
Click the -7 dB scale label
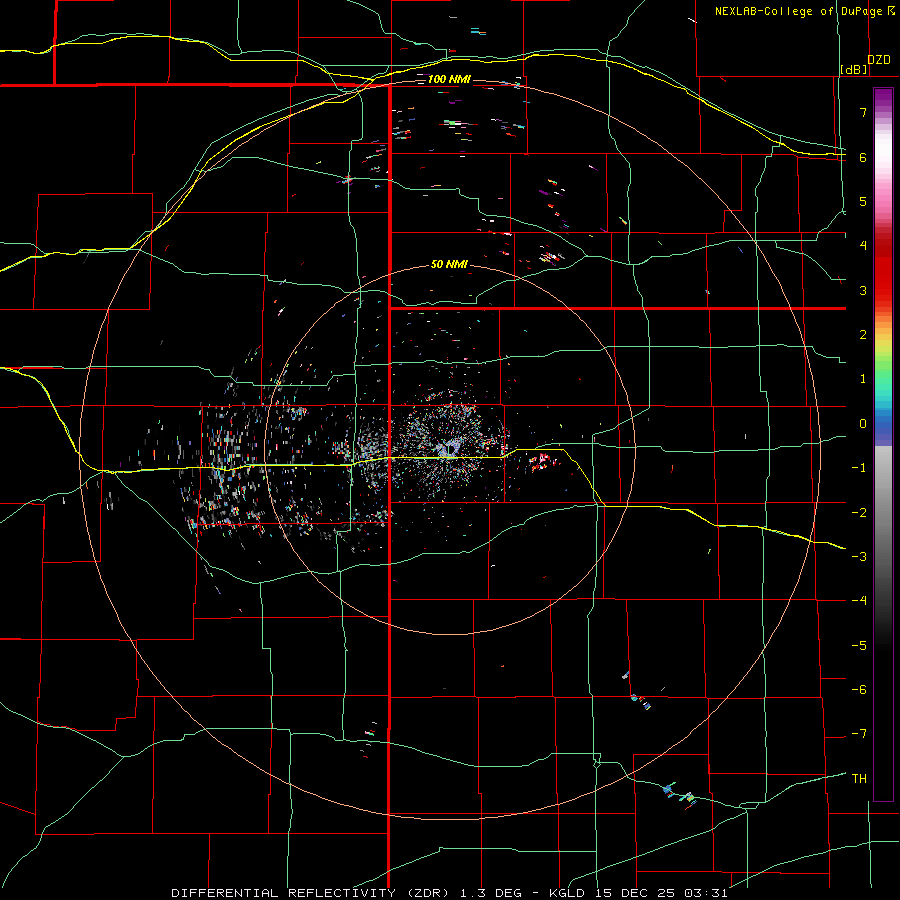[859, 734]
